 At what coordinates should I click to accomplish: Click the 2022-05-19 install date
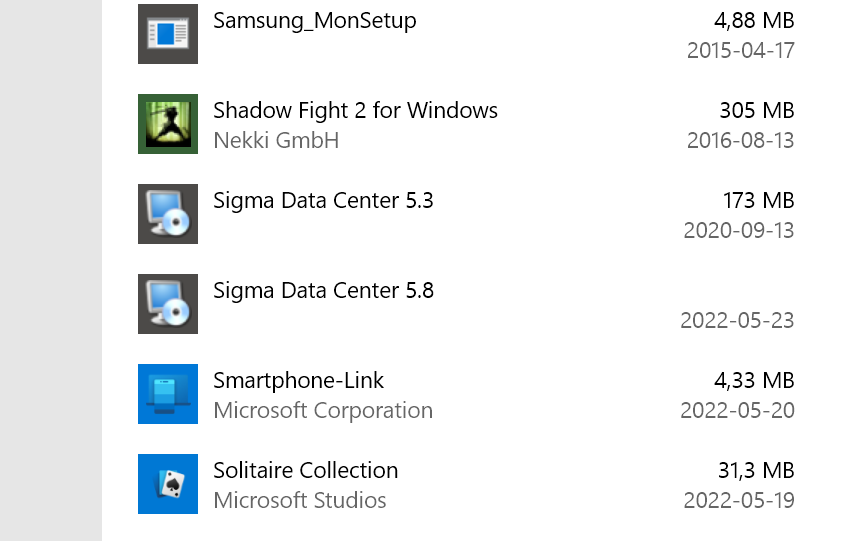pyautogui.click(x=739, y=501)
